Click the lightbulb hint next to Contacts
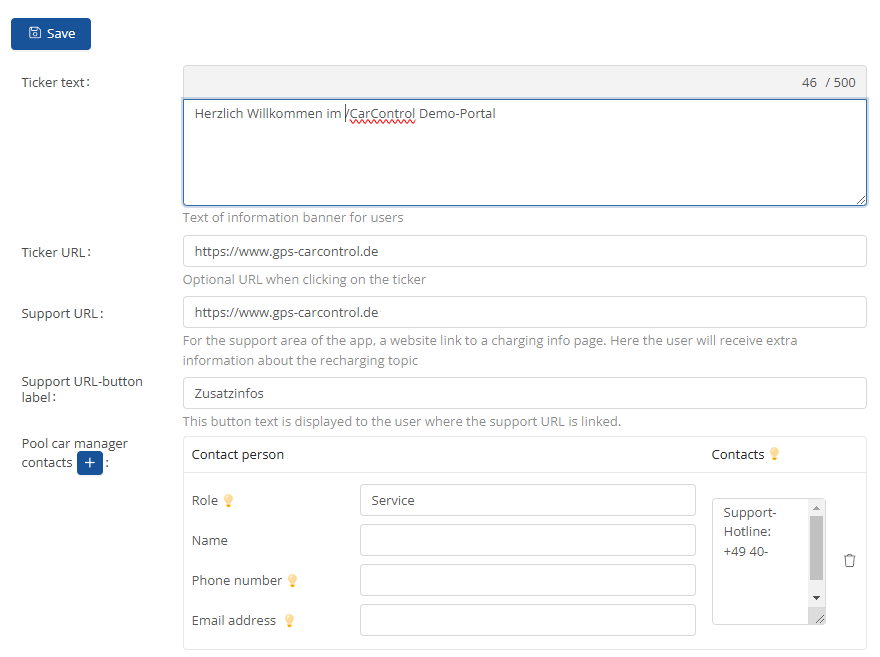 773,454
